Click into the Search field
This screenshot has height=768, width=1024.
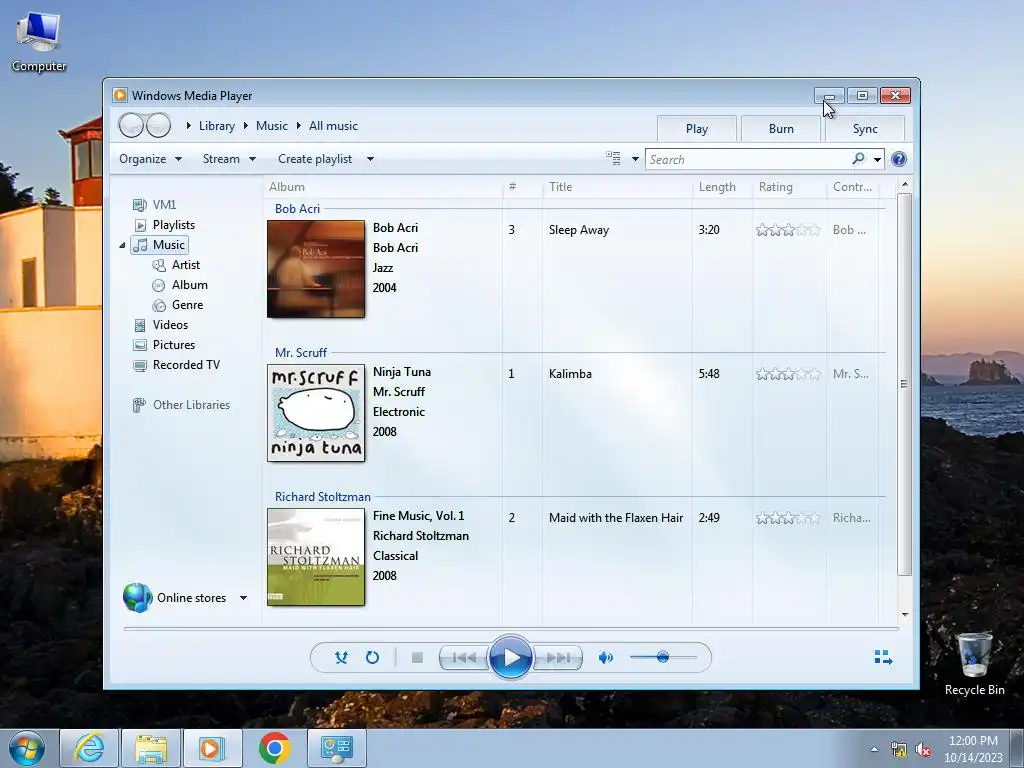pos(748,159)
